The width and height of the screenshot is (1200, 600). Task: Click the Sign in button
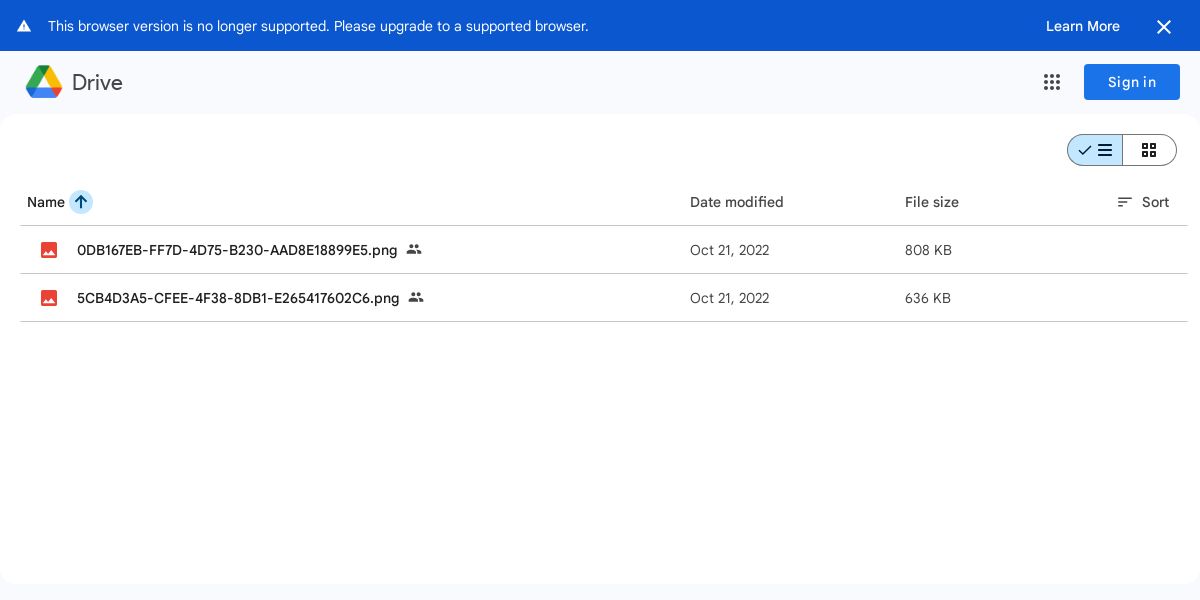[1132, 82]
